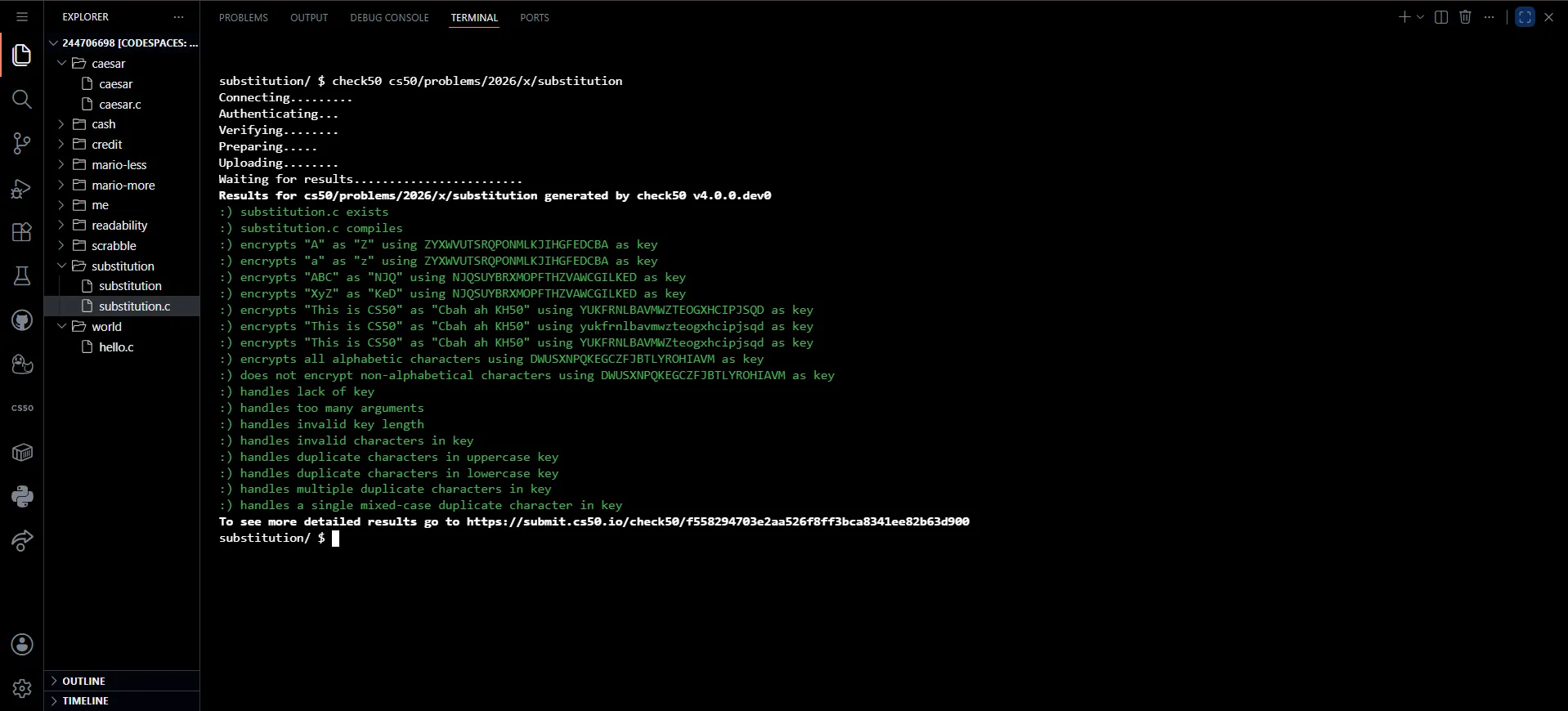Image resolution: width=1568 pixels, height=711 pixels.
Task: Expand the Timeline section
Action: [x=122, y=700]
